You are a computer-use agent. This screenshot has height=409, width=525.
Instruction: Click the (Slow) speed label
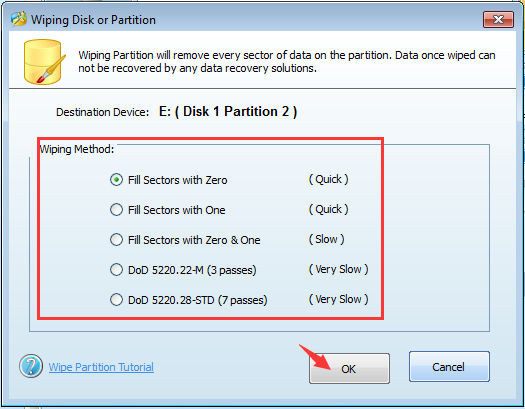point(326,239)
